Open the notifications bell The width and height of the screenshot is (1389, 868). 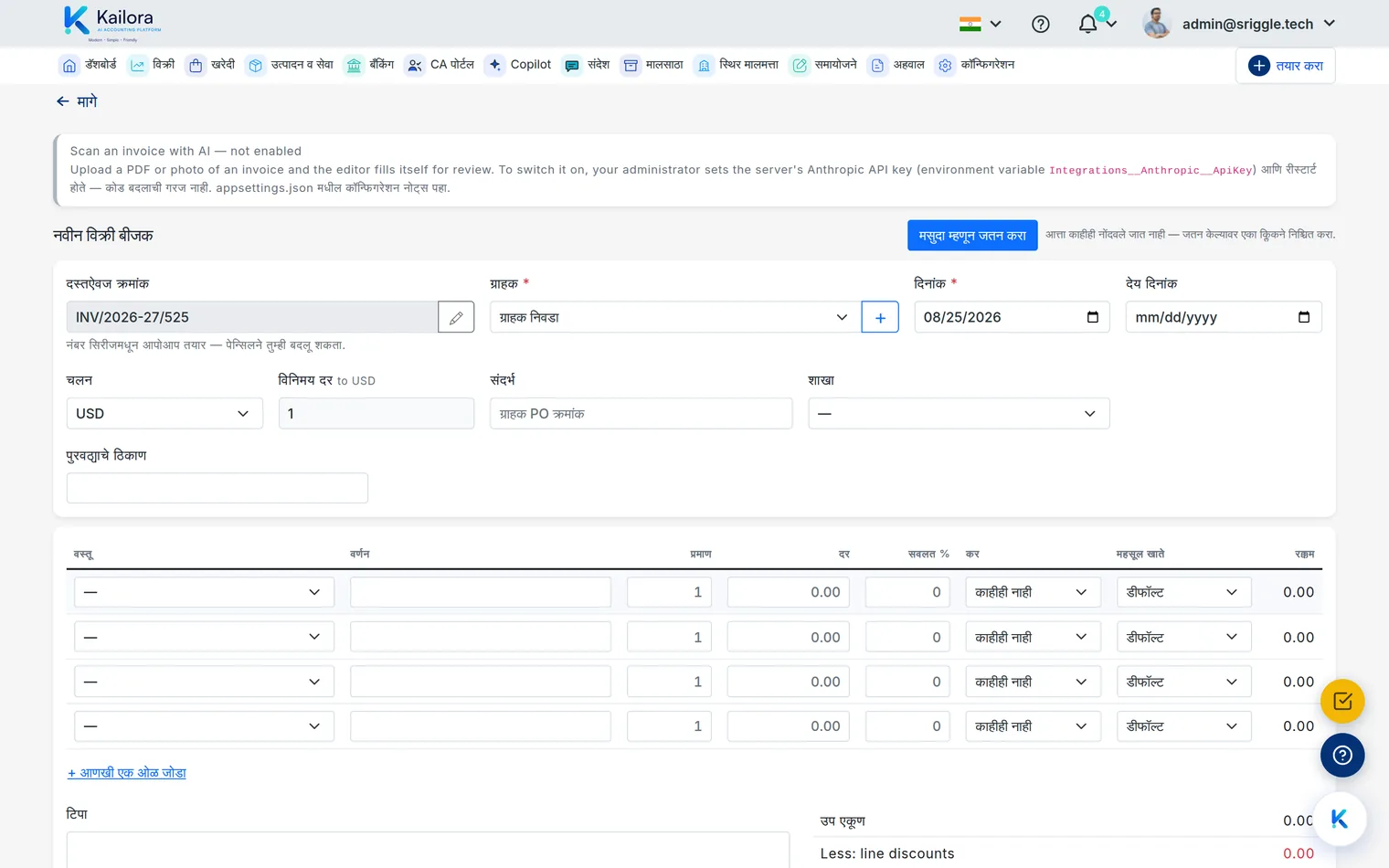1087,24
